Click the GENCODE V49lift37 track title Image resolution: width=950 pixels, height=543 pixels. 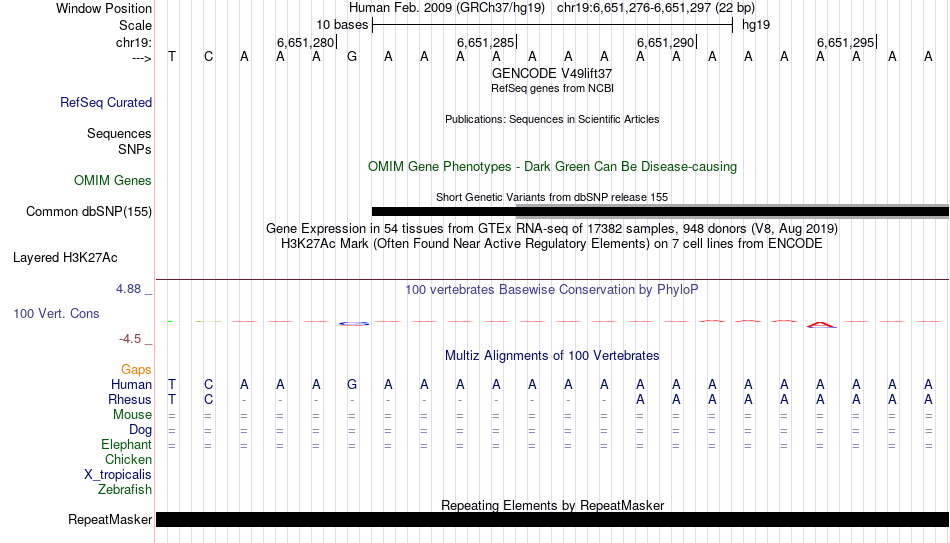[x=552, y=73]
